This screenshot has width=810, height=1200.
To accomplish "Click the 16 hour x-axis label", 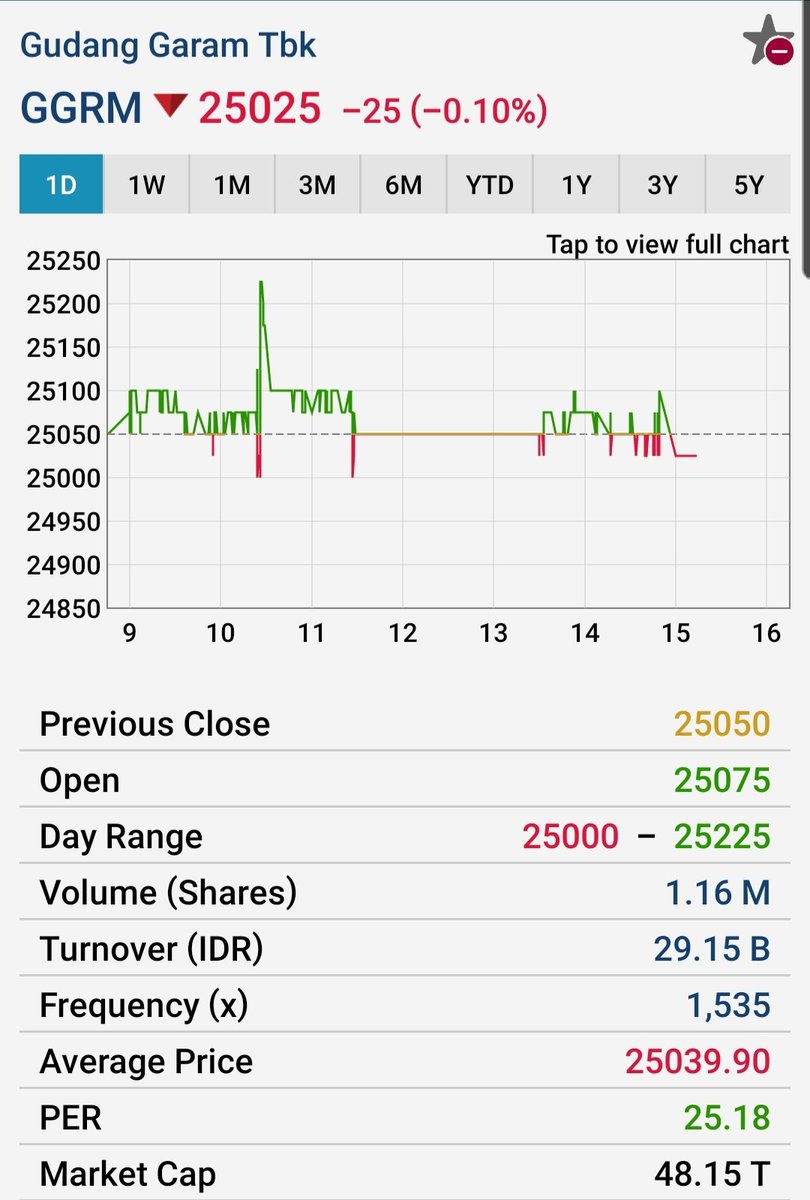I will point(765,633).
